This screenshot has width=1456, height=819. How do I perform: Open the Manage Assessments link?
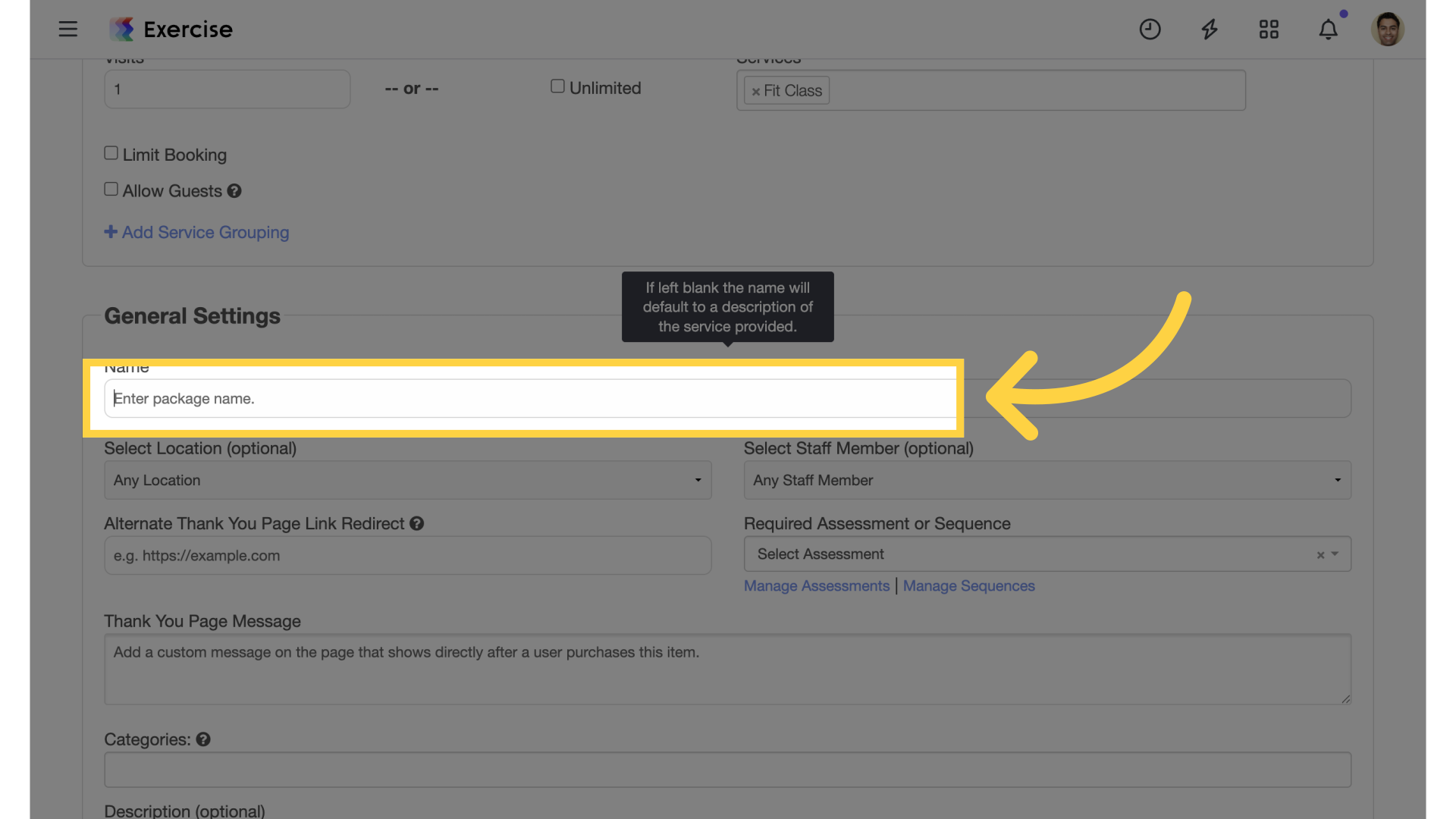[816, 586]
